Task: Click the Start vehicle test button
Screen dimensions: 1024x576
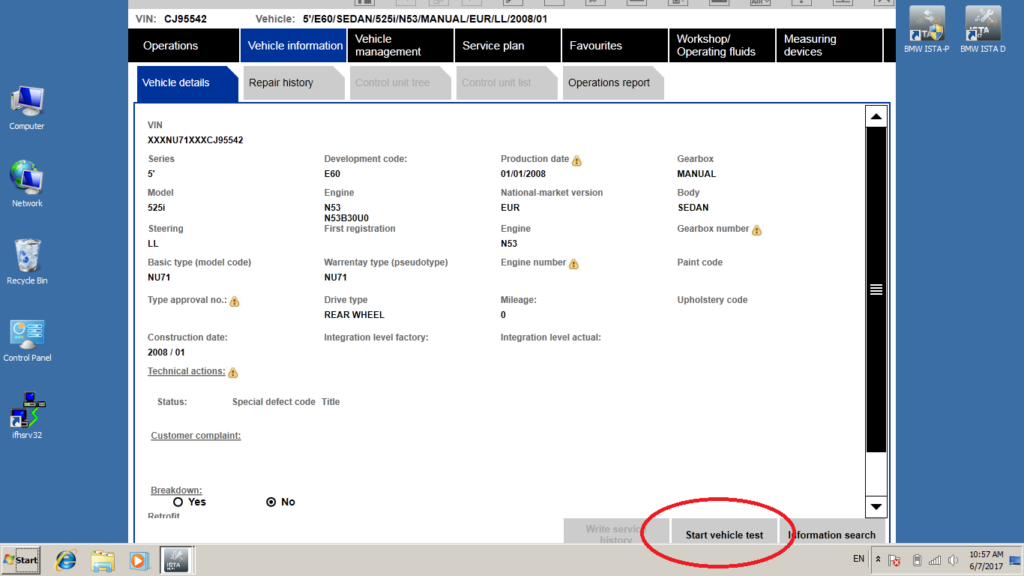Action: point(724,532)
